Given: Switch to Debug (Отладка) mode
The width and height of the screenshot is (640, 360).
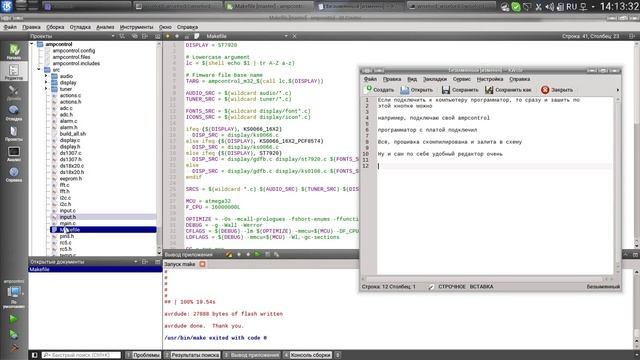Looking at the screenshot, I should pos(14,113).
